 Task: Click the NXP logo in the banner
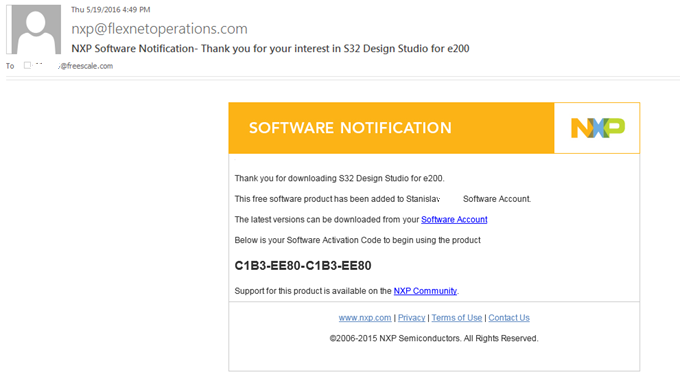tap(598, 128)
